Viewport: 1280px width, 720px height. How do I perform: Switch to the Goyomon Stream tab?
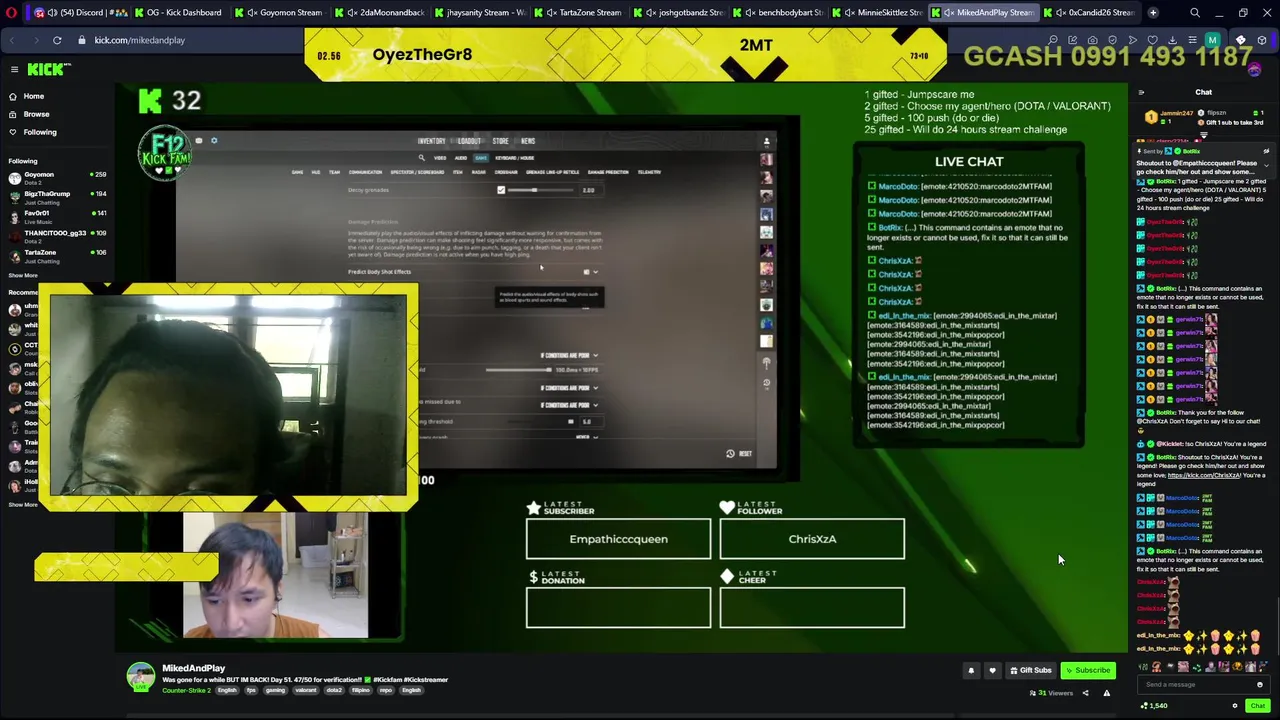coord(281,13)
